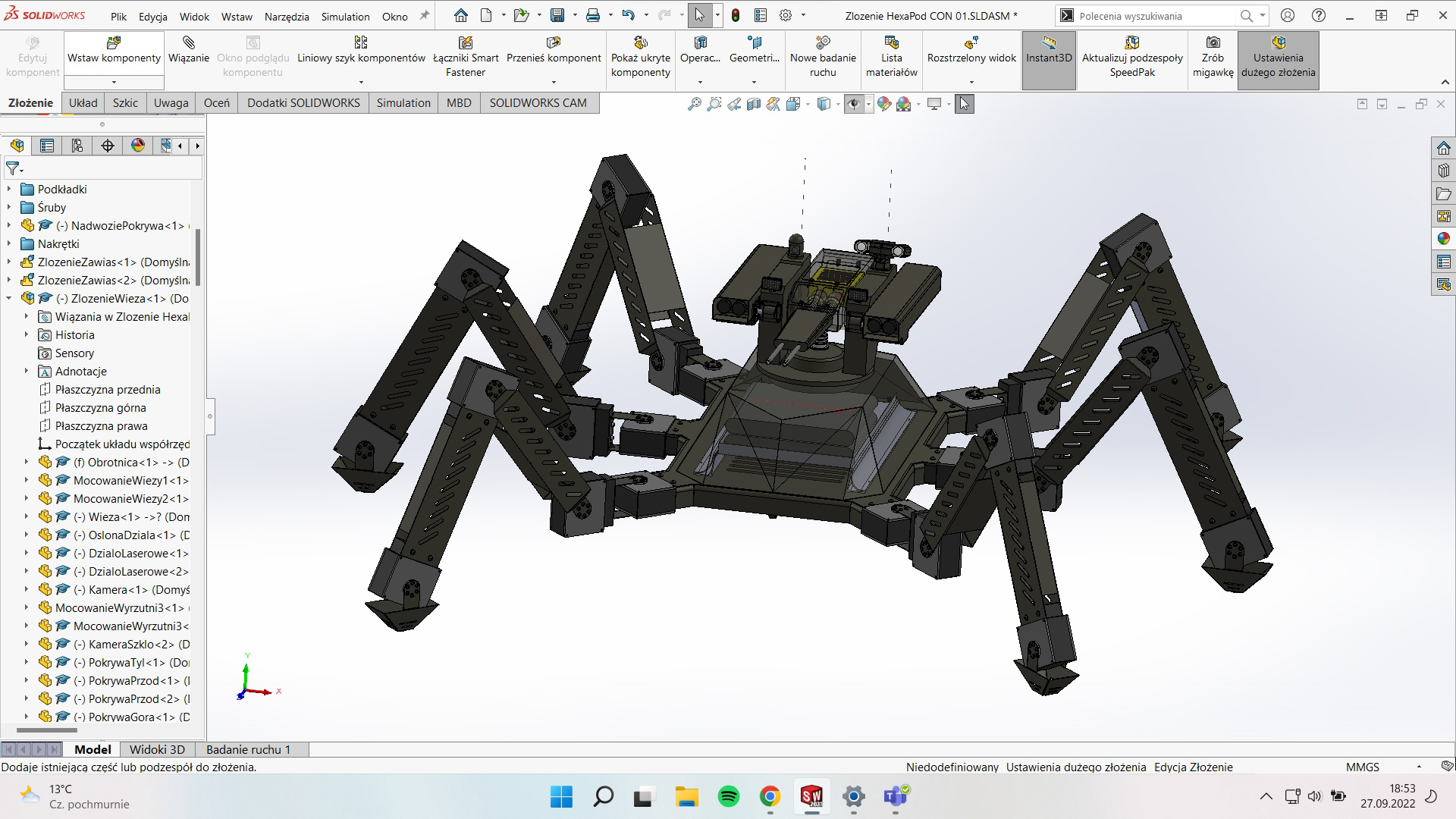Click Zoom to Fit magnifier icon
Viewport: 1456px width, 819px height.
pos(694,105)
